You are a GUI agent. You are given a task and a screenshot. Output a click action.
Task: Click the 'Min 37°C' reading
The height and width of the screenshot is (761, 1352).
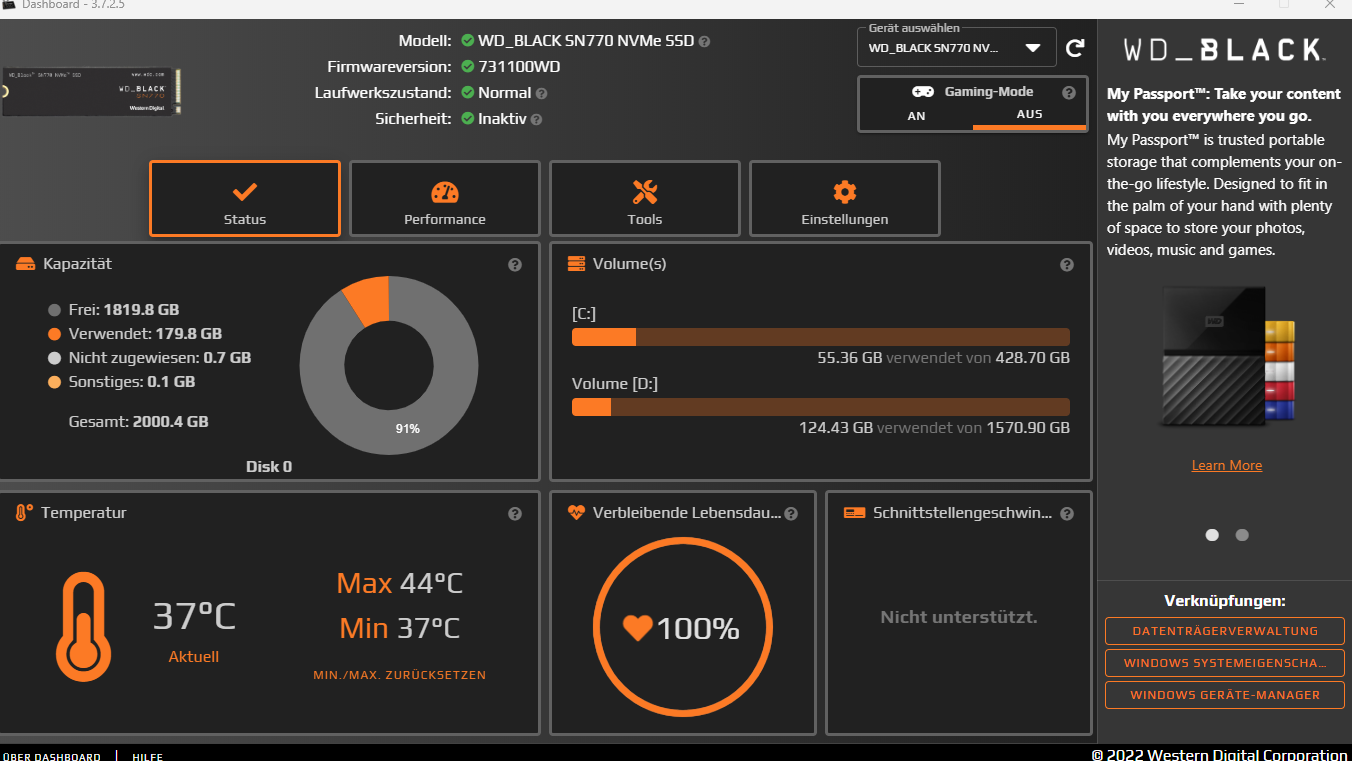[400, 628]
